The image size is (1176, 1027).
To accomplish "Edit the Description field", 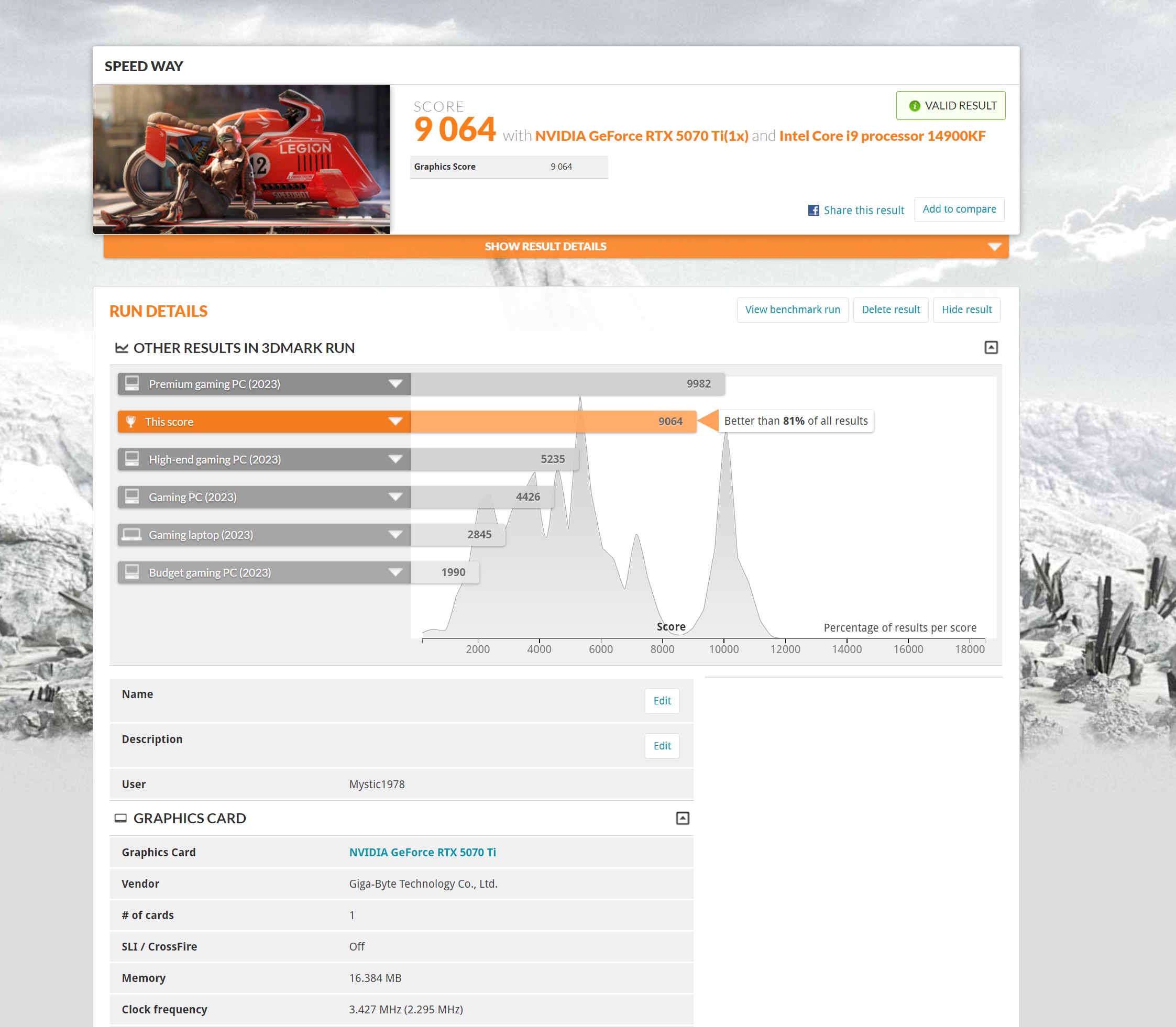I will click(662, 746).
